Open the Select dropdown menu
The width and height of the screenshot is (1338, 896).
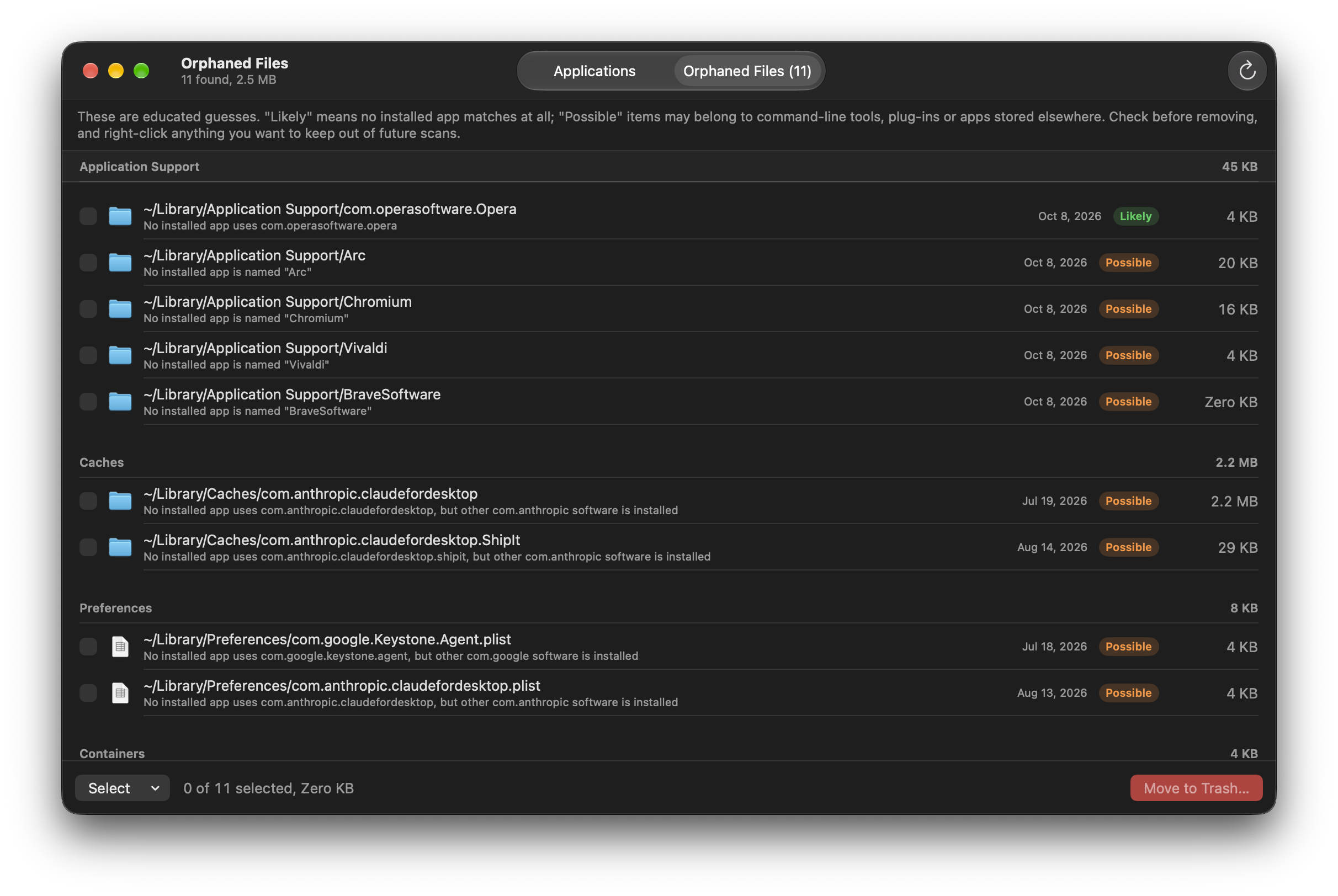(x=123, y=788)
